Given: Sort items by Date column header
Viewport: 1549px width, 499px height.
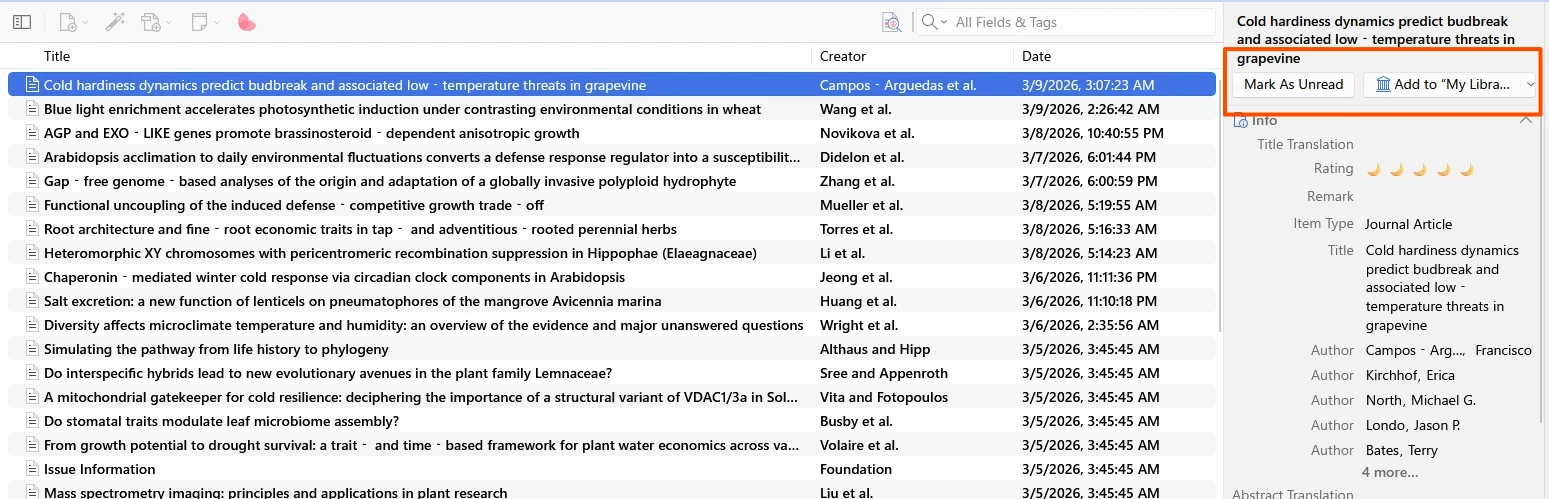Looking at the screenshot, I should coord(1036,56).
